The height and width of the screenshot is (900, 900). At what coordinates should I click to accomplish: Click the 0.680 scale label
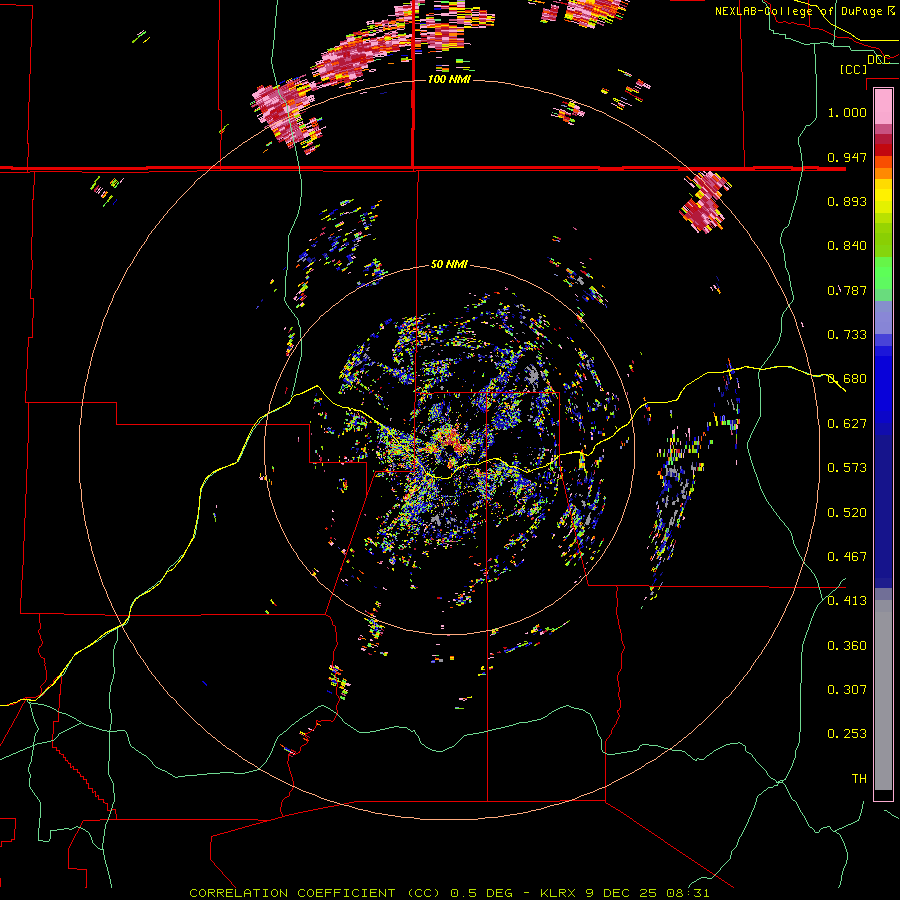coord(847,379)
